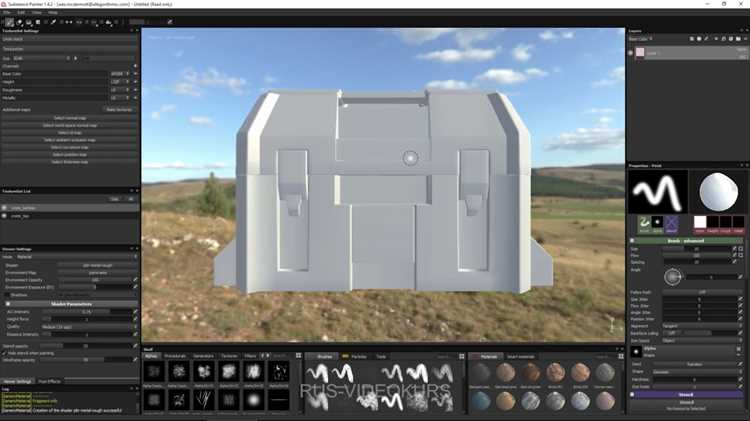Select the Polygon fill tool in toolbar
Viewport: 750px width, 421px height.
[38, 22]
